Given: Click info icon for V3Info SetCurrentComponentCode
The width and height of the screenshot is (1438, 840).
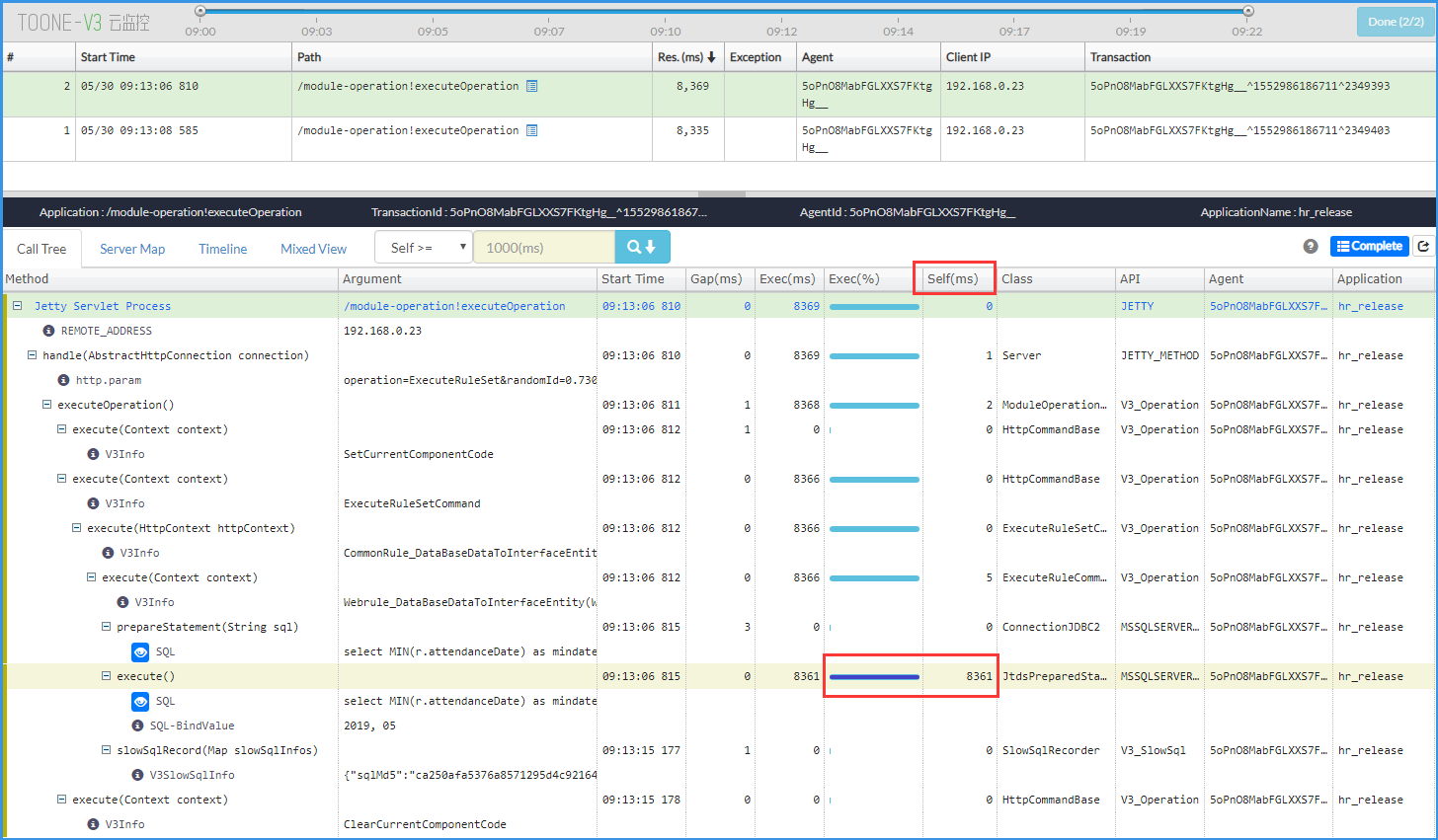Looking at the screenshot, I should click(x=93, y=454).
